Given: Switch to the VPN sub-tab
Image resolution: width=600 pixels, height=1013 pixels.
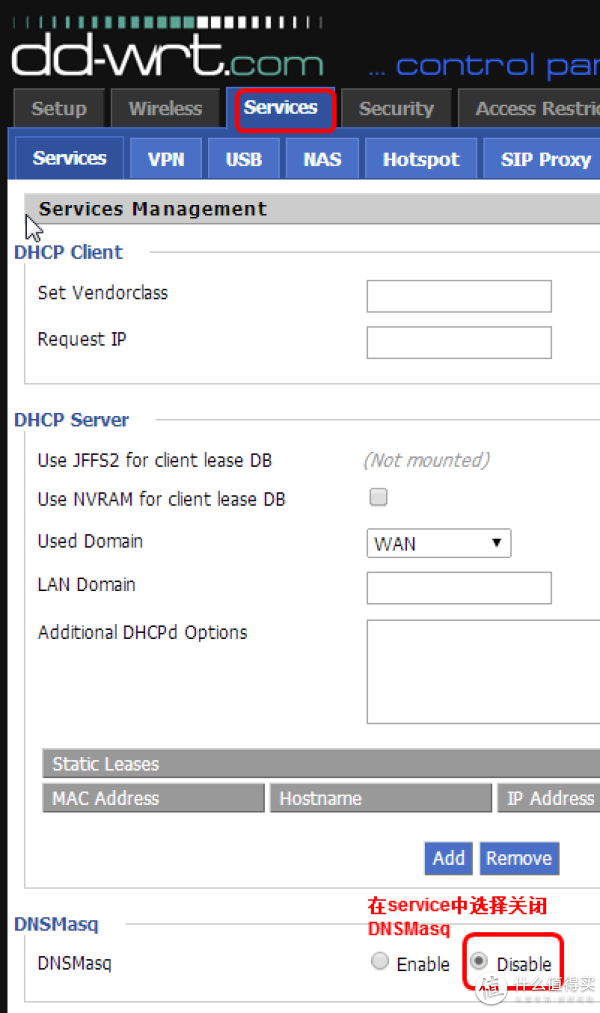Looking at the screenshot, I should [x=166, y=159].
